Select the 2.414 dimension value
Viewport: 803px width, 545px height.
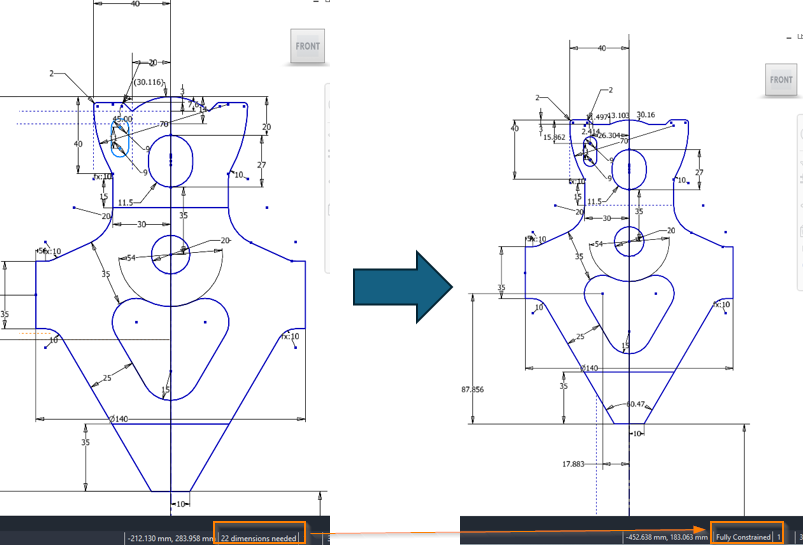590,132
